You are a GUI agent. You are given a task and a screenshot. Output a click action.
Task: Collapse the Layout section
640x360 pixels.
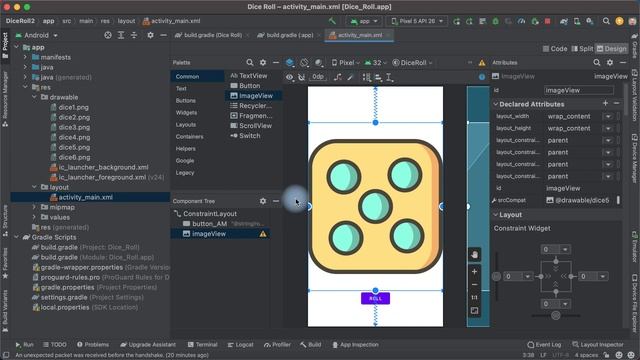[496, 215]
